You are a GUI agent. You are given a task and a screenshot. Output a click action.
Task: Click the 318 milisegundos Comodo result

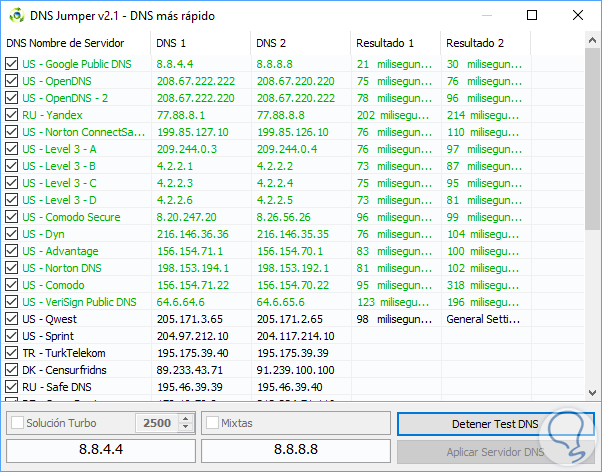(x=483, y=285)
